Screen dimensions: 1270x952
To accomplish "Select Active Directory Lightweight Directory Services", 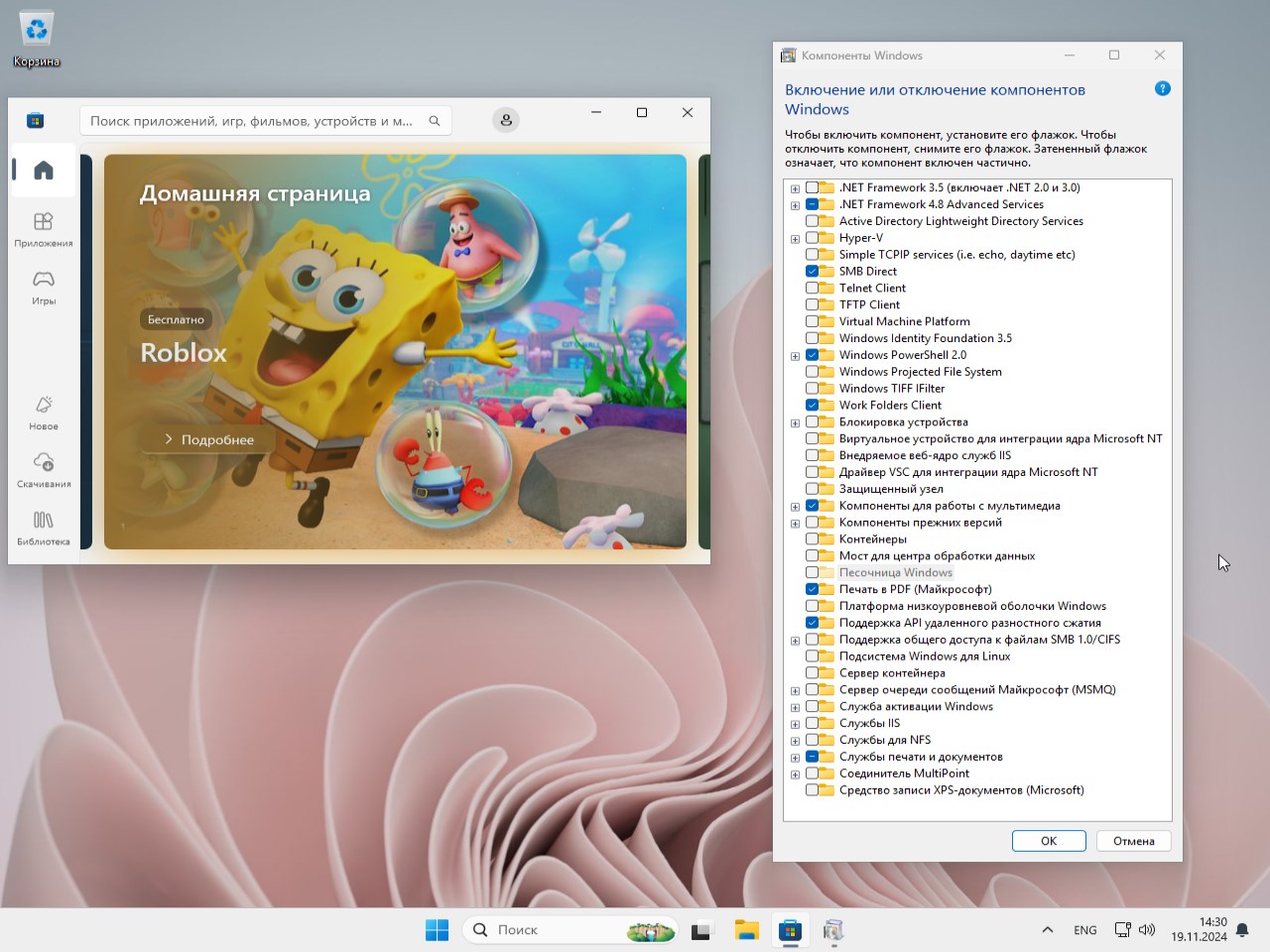I will 960,221.
